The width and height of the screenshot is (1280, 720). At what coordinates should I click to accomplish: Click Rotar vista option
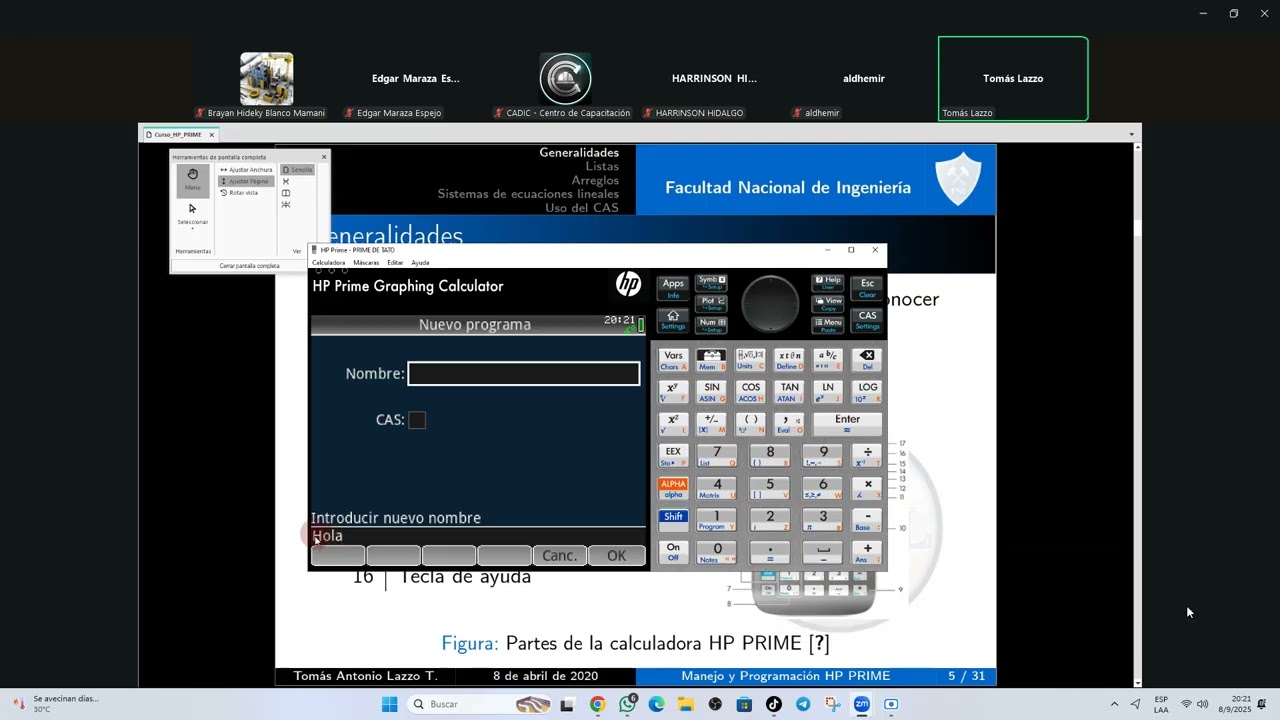pos(240,193)
